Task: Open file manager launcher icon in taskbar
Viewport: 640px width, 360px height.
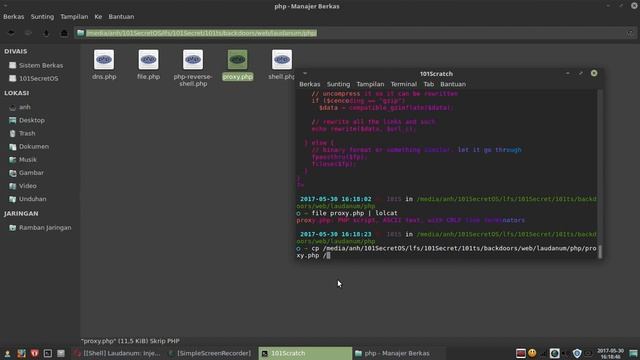Action: pos(61,353)
